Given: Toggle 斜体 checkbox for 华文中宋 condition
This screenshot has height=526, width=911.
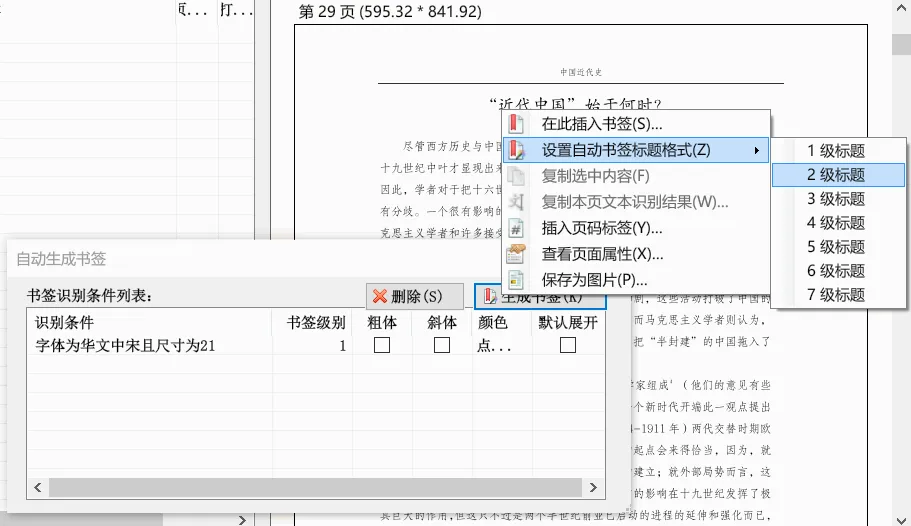Looking at the screenshot, I should coord(442,345).
